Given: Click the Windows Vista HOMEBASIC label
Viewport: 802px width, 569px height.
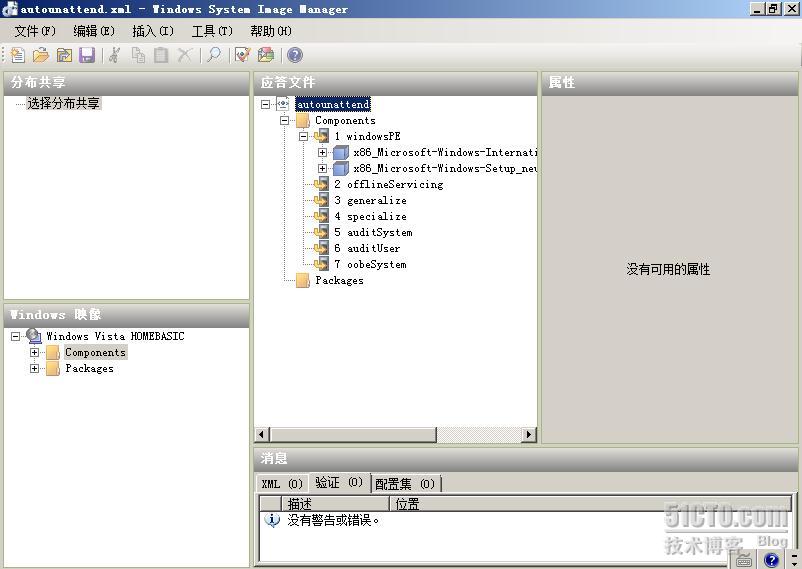Looking at the screenshot, I should point(115,336).
